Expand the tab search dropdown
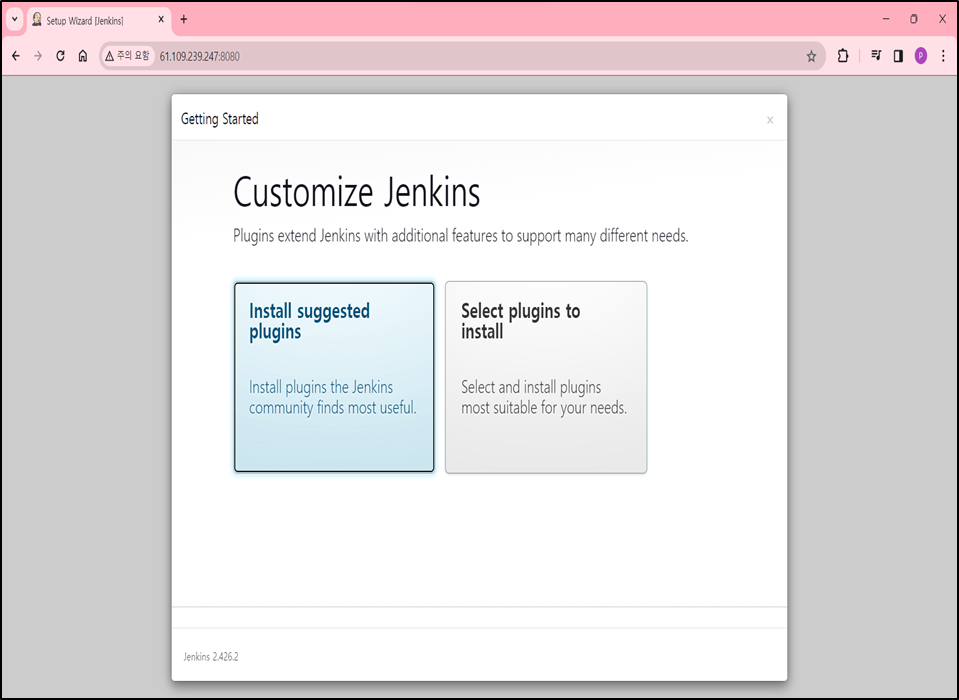Image resolution: width=959 pixels, height=700 pixels. (15, 20)
